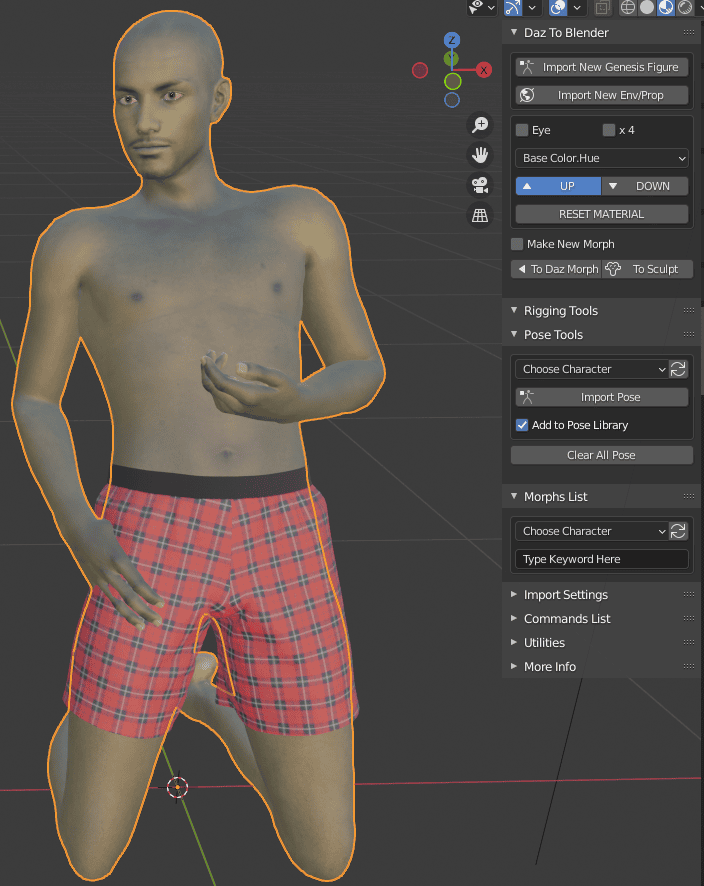Click the dark green Y axis gizmo ball

(x=450, y=58)
